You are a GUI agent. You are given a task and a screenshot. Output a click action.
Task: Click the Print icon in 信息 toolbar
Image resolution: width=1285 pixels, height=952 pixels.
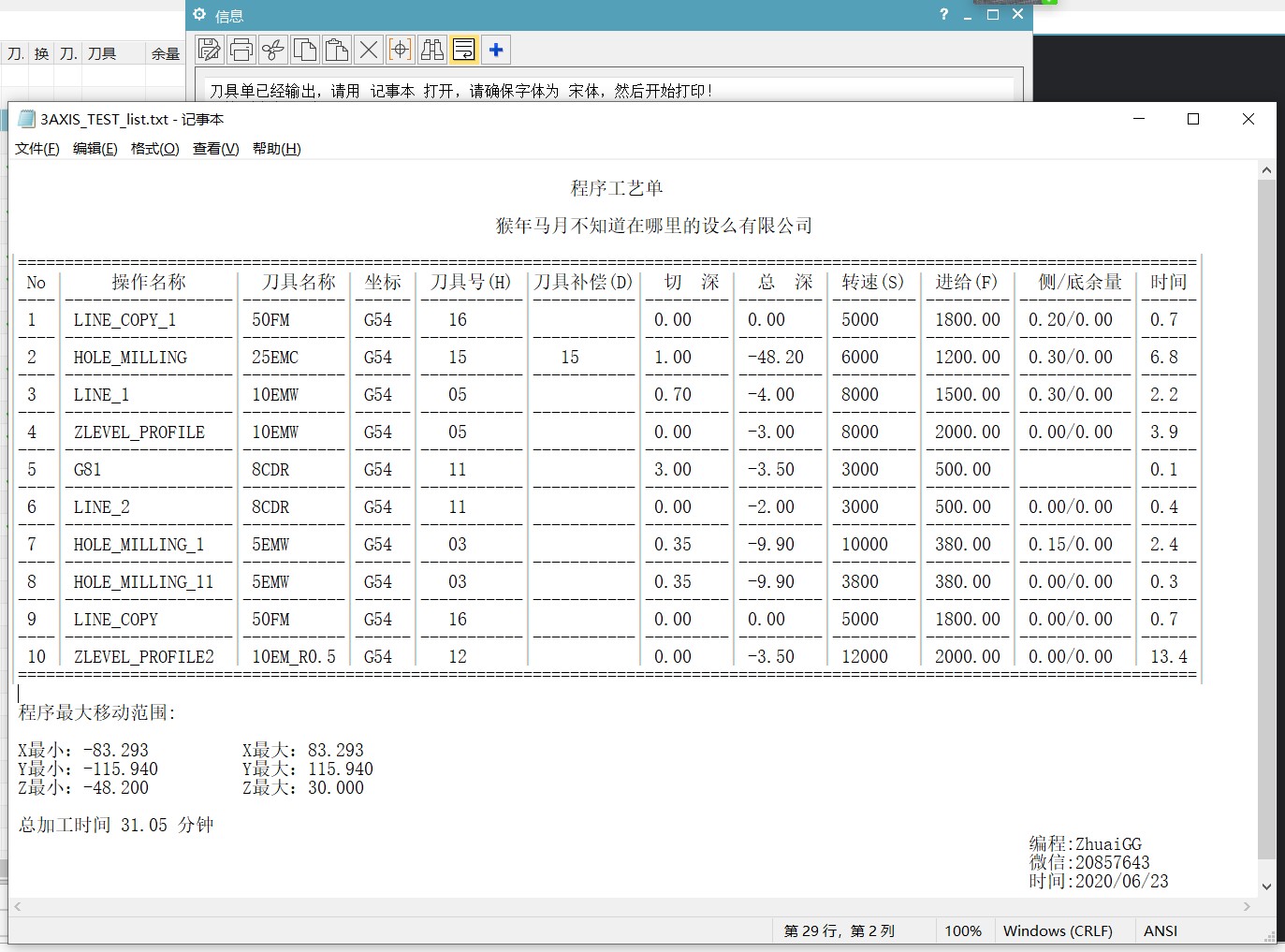point(241,50)
